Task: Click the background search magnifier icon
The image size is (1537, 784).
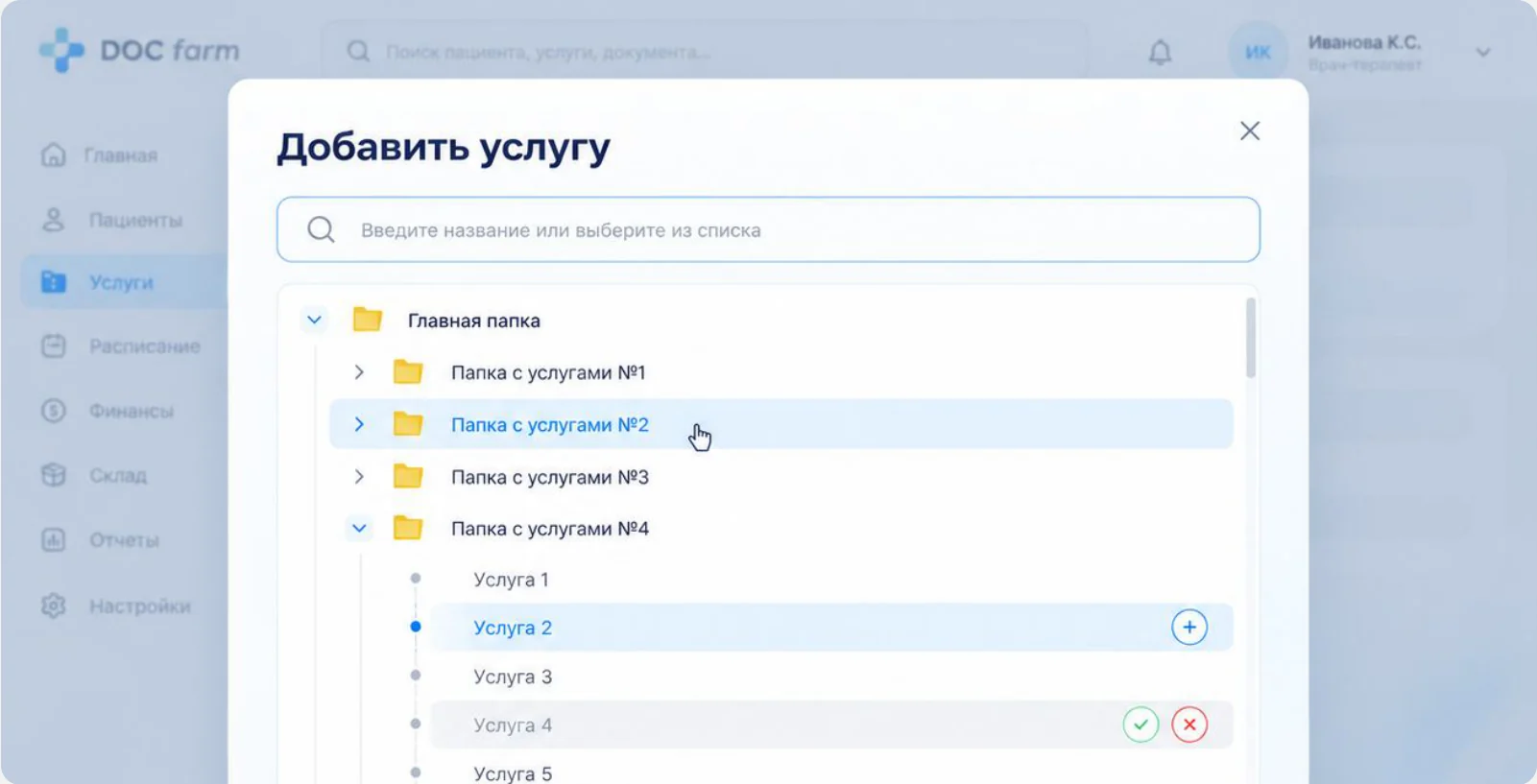Action: [358, 51]
